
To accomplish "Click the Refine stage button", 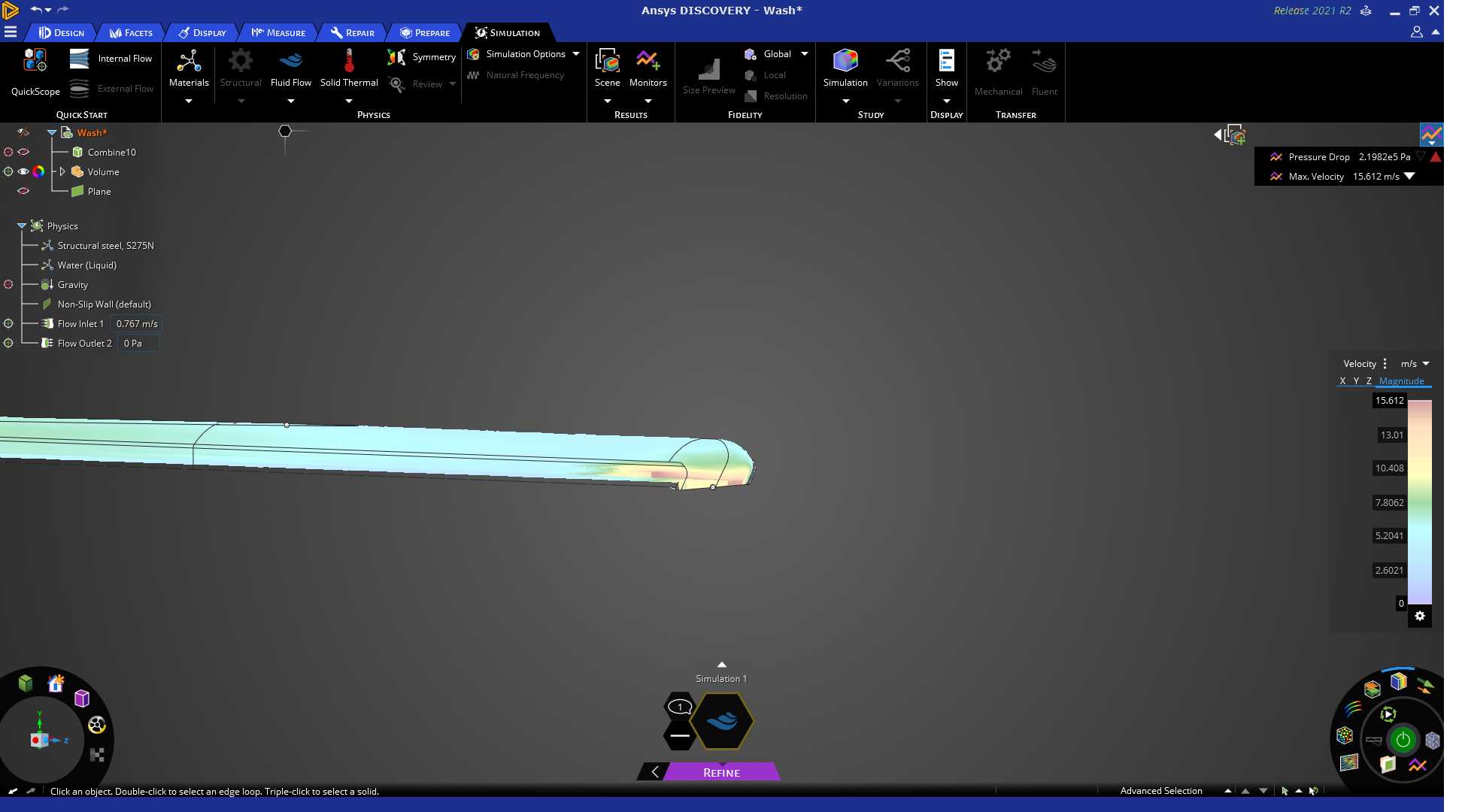I will (721, 772).
